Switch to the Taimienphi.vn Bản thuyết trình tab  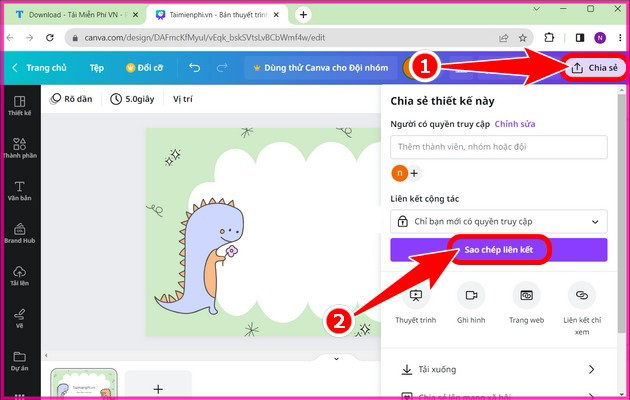tap(217, 15)
